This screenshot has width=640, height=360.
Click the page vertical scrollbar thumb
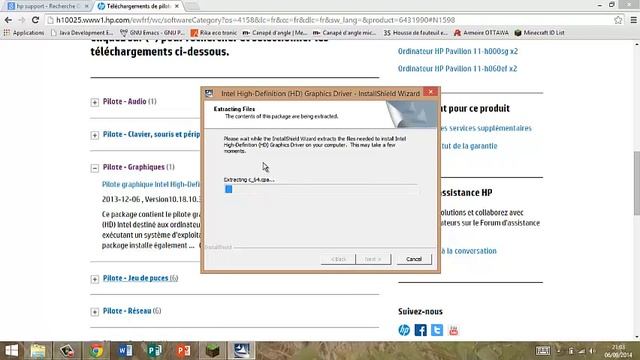(x=637, y=182)
